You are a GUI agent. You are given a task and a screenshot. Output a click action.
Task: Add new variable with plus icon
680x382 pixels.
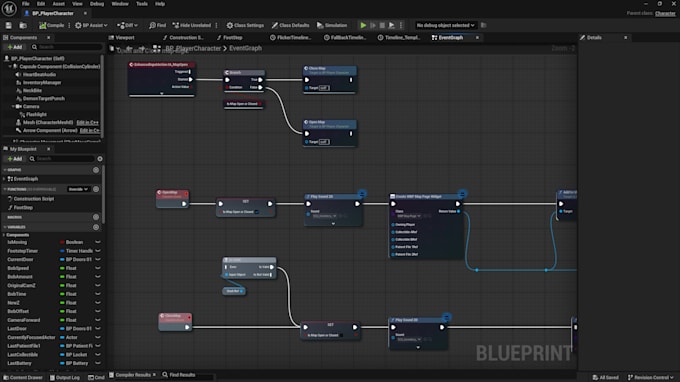[x=96, y=227]
